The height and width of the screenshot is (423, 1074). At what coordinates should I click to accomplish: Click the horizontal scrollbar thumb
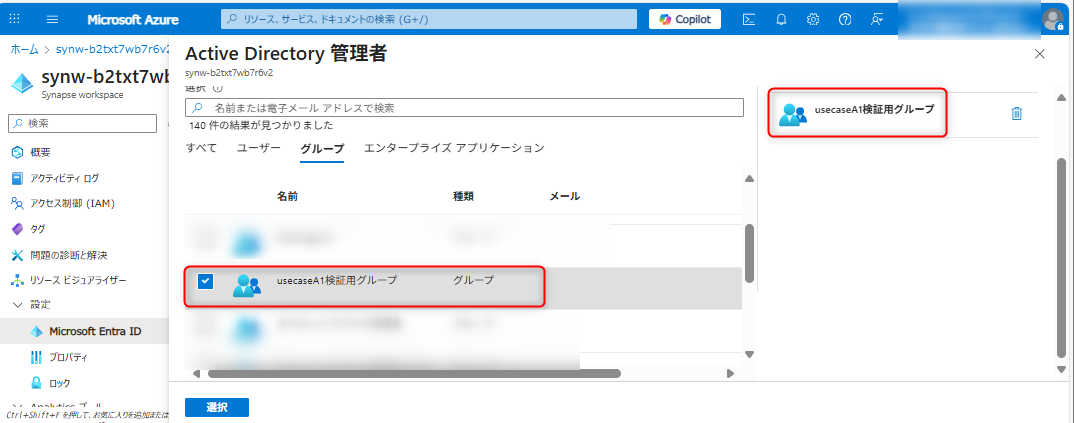414,374
